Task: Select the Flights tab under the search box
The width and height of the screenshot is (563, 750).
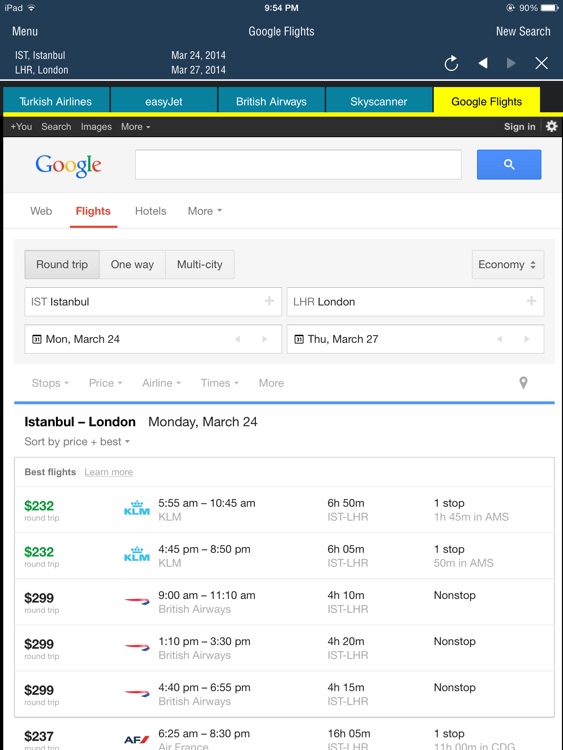Action: click(93, 211)
